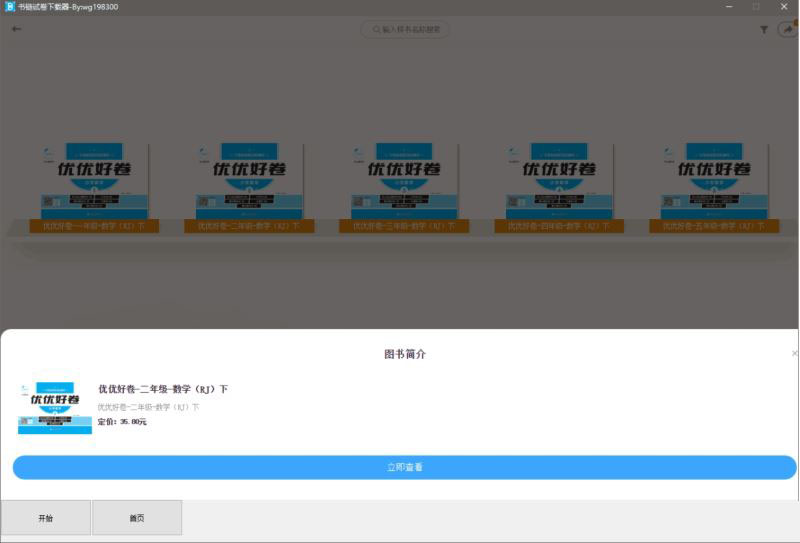Click the app logo icon in title bar
The height and width of the screenshot is (543, 800).
click(9, 7)
